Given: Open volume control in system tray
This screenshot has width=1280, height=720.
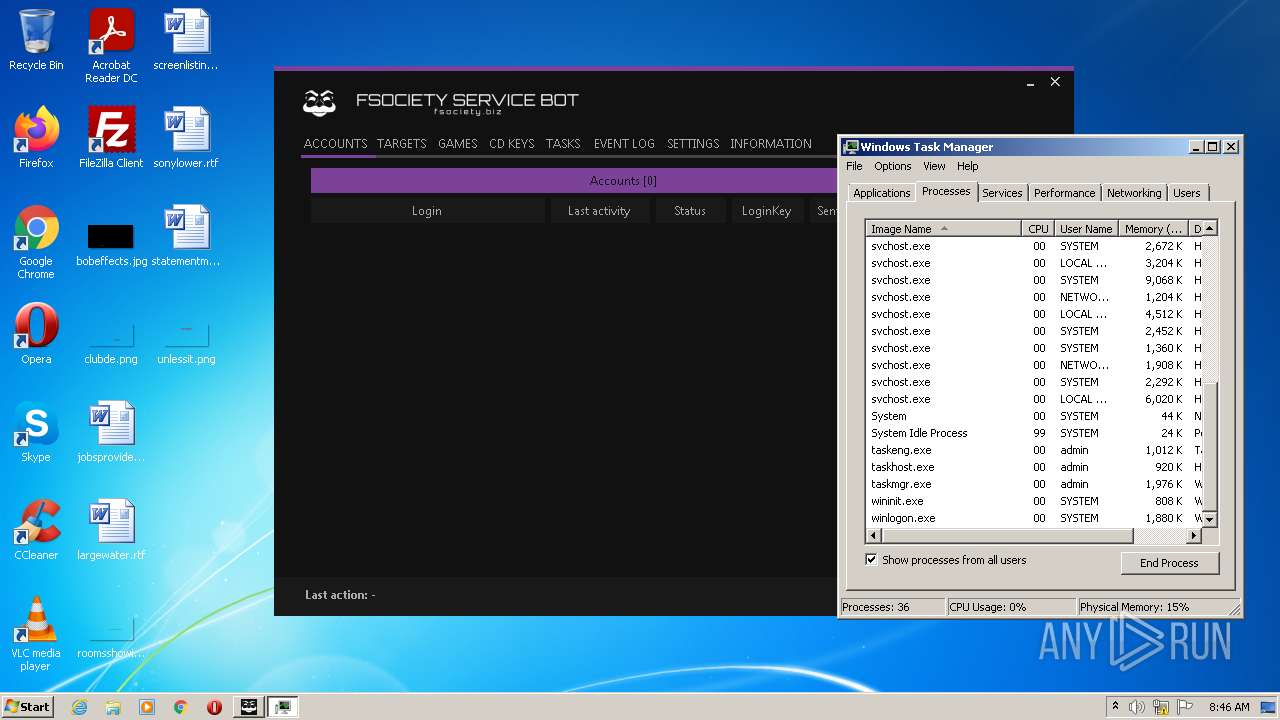Looking at the screenshot, I should tap(1137, 707).
